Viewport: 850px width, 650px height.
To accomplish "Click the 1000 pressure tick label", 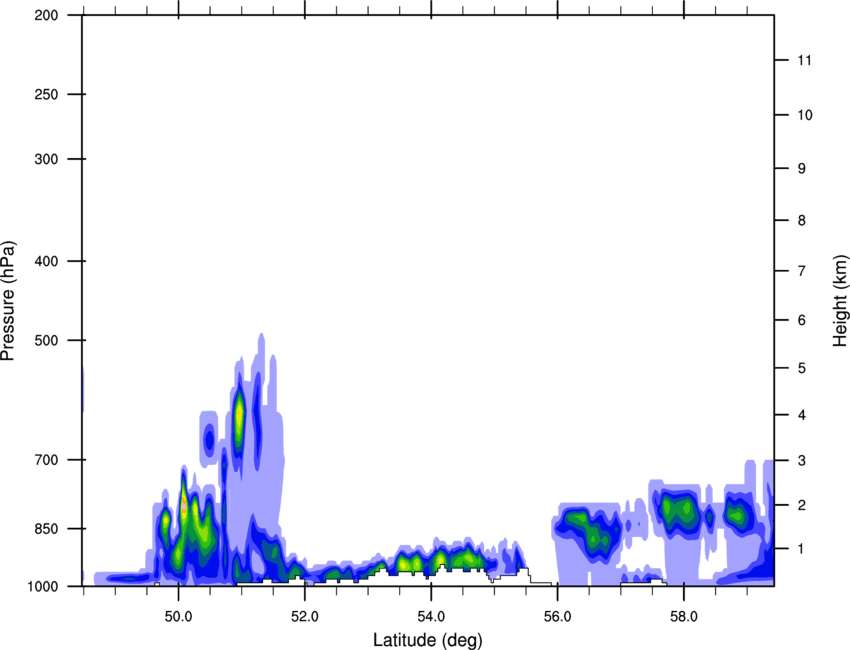I will [42, 586].
